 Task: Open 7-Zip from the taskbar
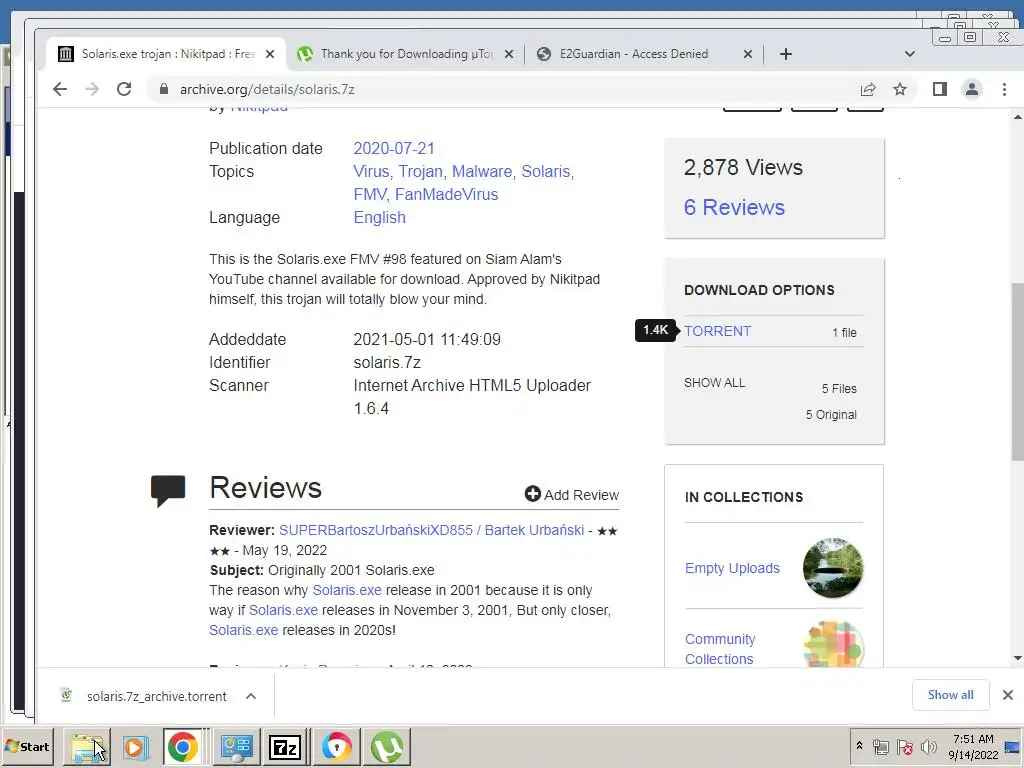pyautogui.click(x=285, y=746)
